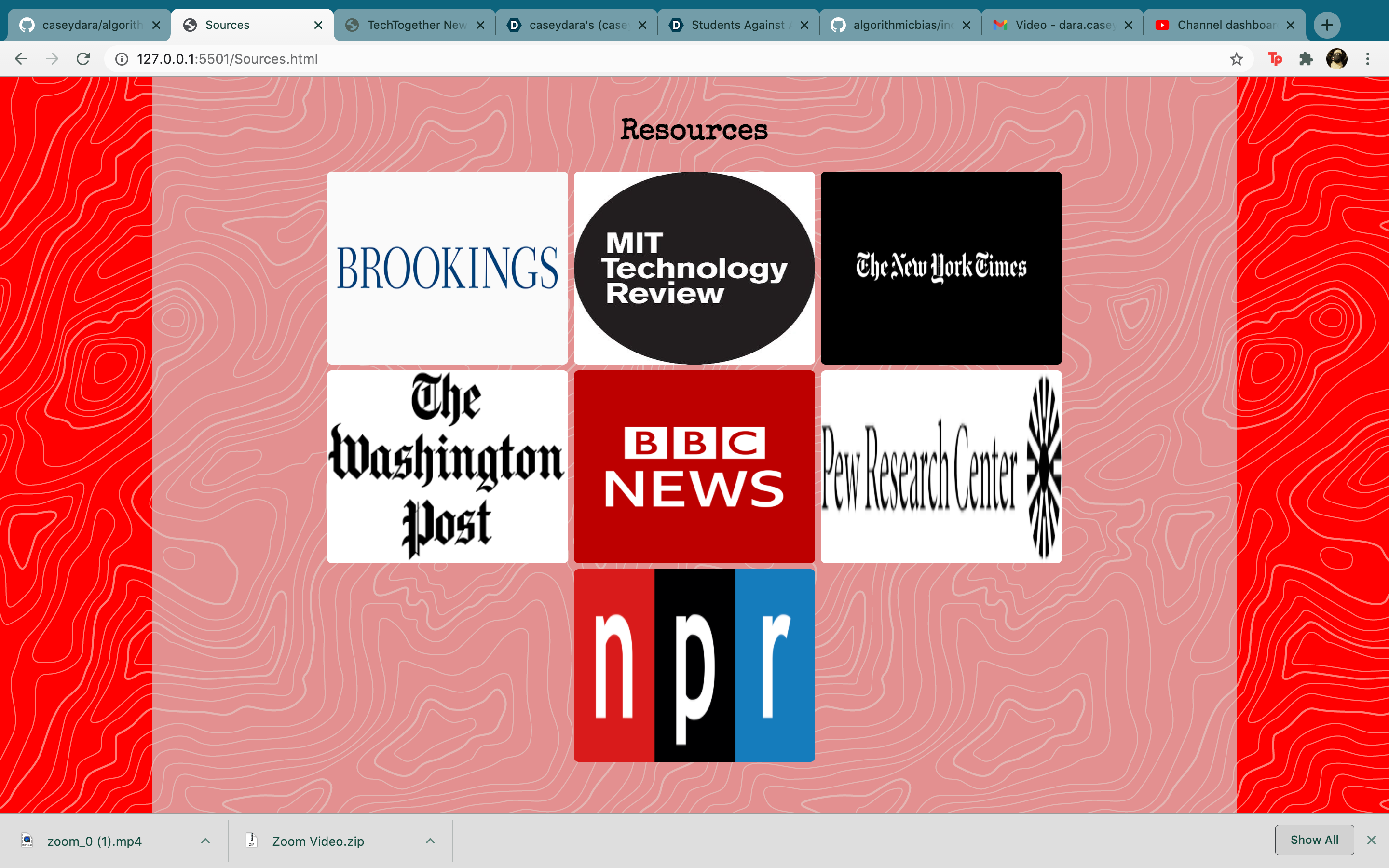Viewport: 1389px width, 868px height.
Task: View site information icon in address bar
Action: click(122, 58)
